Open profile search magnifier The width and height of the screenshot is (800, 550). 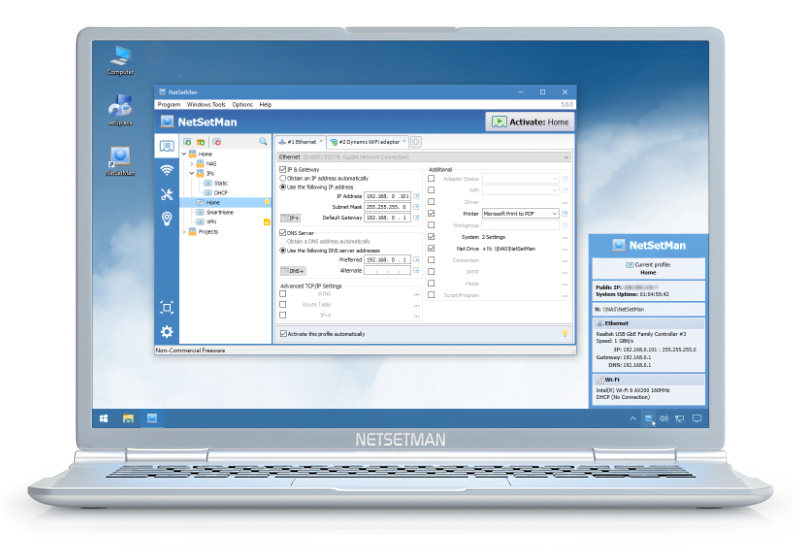[263, 141]
